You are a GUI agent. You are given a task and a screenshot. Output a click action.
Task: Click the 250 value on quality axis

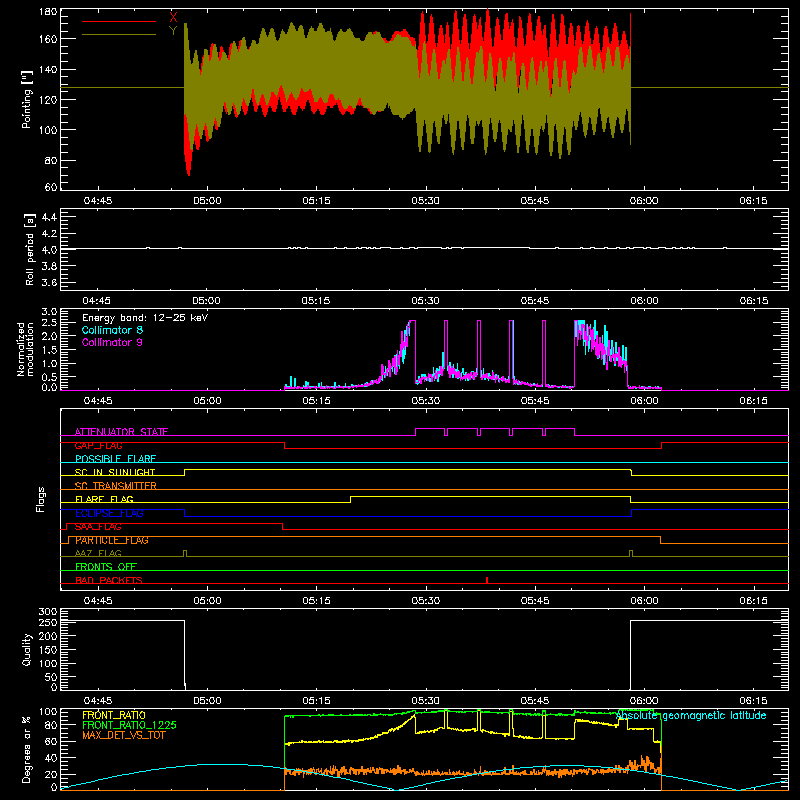click(x=48, y=622)
